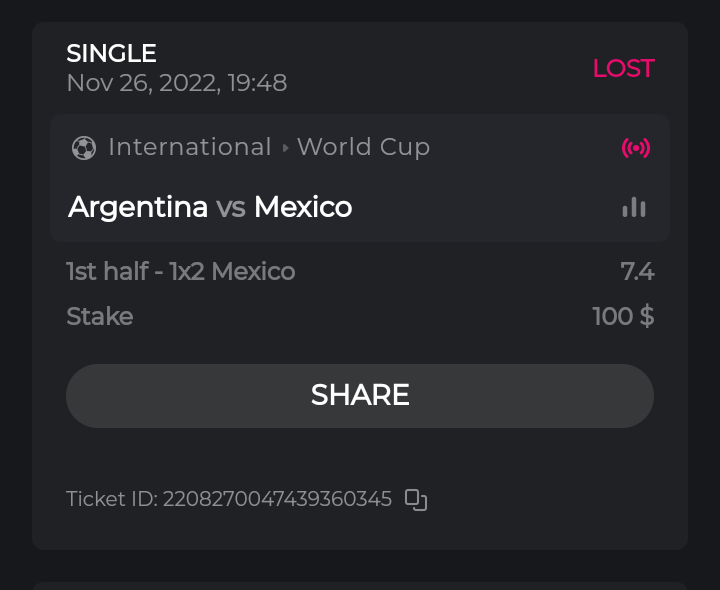Show match statistics bar chart icon
Image resolution: width=720 pixels, height=590 pixels.
634,207
